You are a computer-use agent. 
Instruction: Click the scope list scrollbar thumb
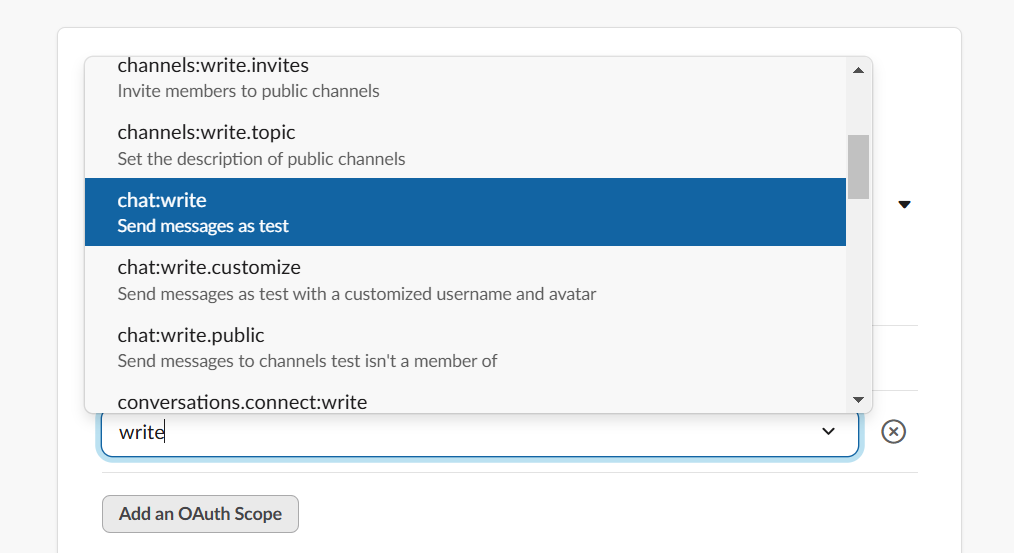[x=858, y=166]
